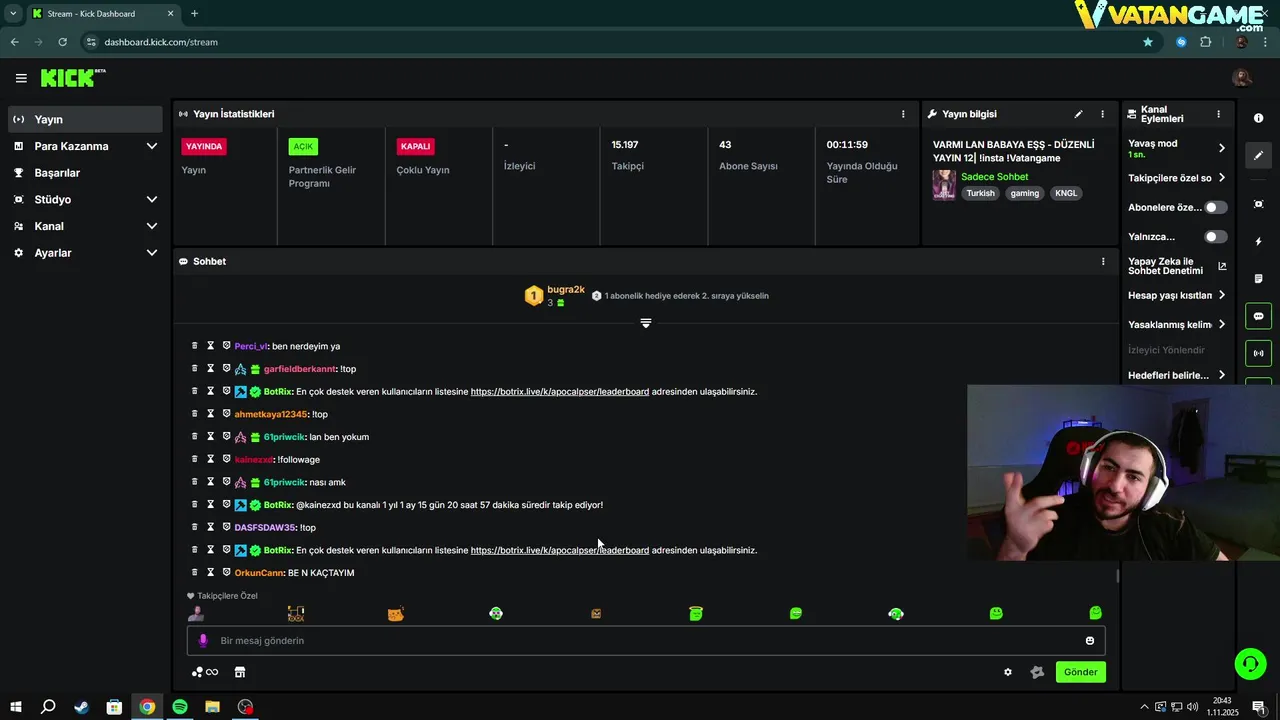Select the orange cat emote
The image size is (1280, 720).
click(396, 613)
